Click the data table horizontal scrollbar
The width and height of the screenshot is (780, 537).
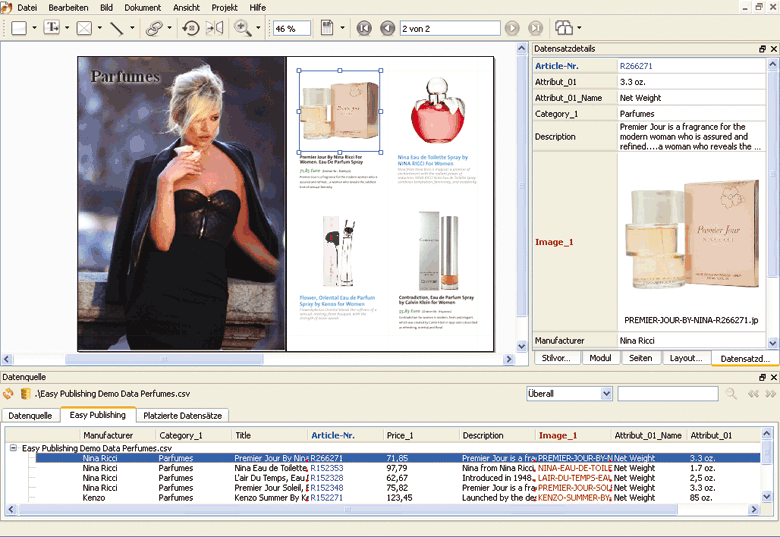(x=348, y=509)
